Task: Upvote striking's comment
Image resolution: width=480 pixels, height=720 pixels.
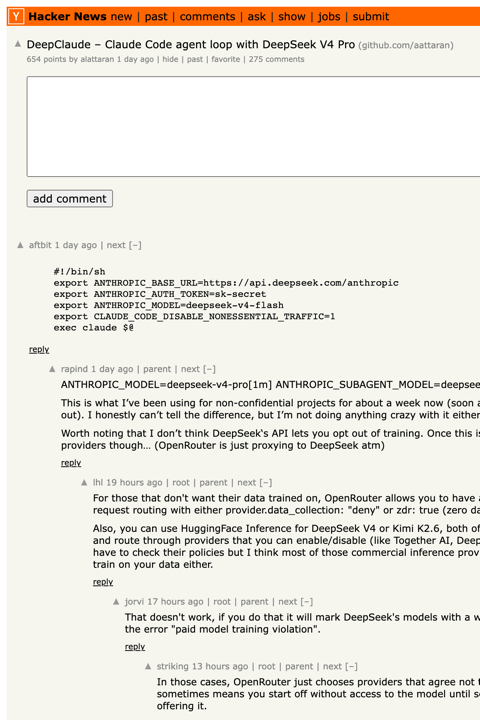Action: click(x=148, y=666)
